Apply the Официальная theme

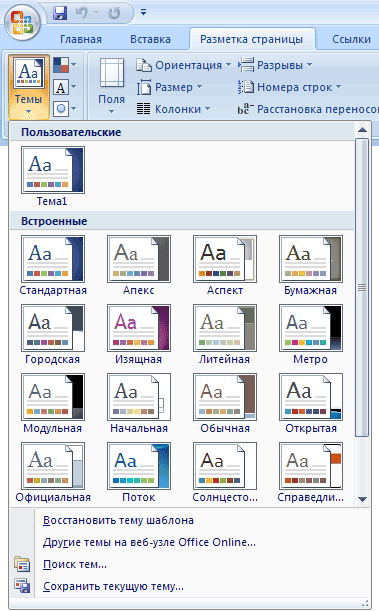tap(53, 472)
